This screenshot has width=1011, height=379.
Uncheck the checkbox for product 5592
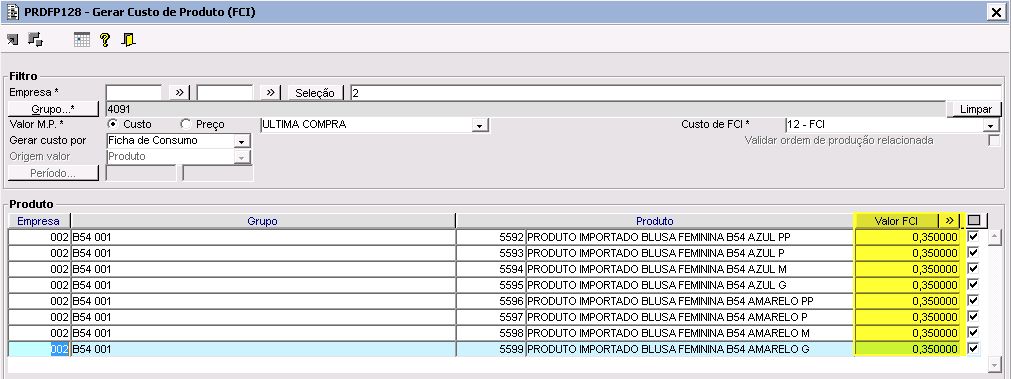point(974,237)
